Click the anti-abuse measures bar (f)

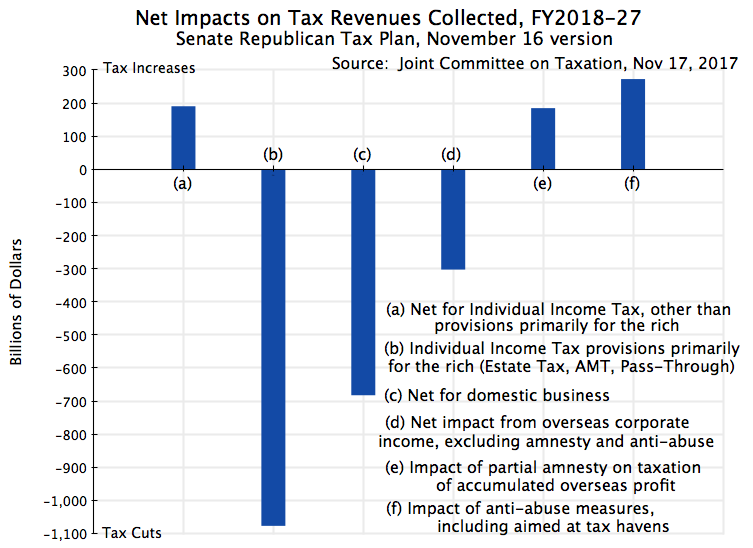coord(632,124)
